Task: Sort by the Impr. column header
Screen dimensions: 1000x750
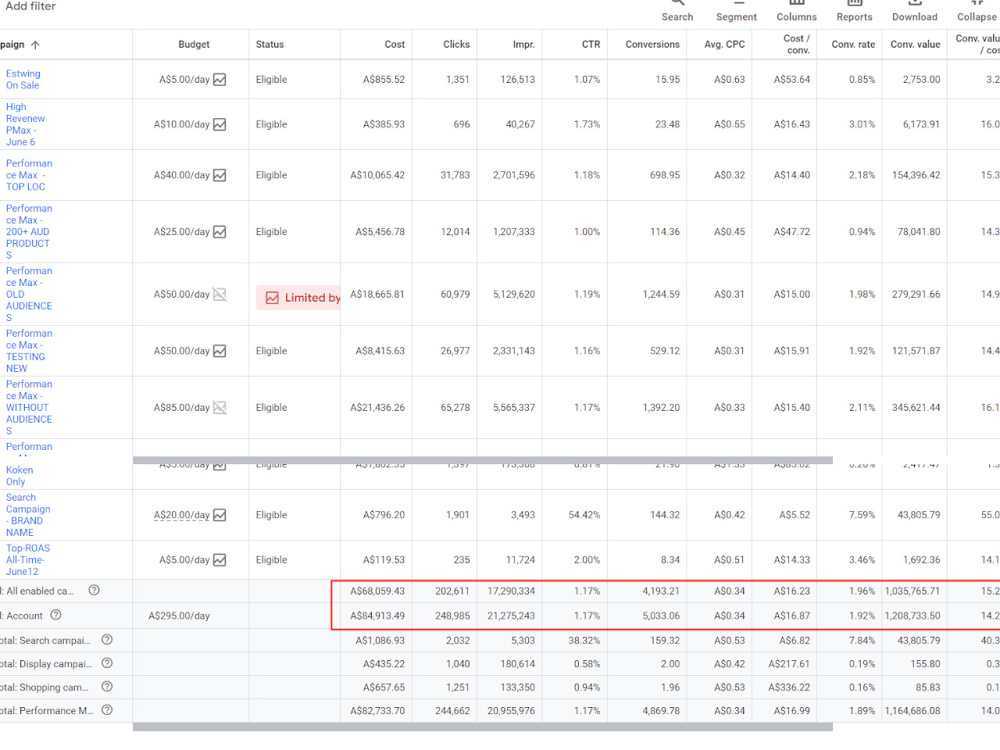Action: pyautogui.click(x=524, y=45)
